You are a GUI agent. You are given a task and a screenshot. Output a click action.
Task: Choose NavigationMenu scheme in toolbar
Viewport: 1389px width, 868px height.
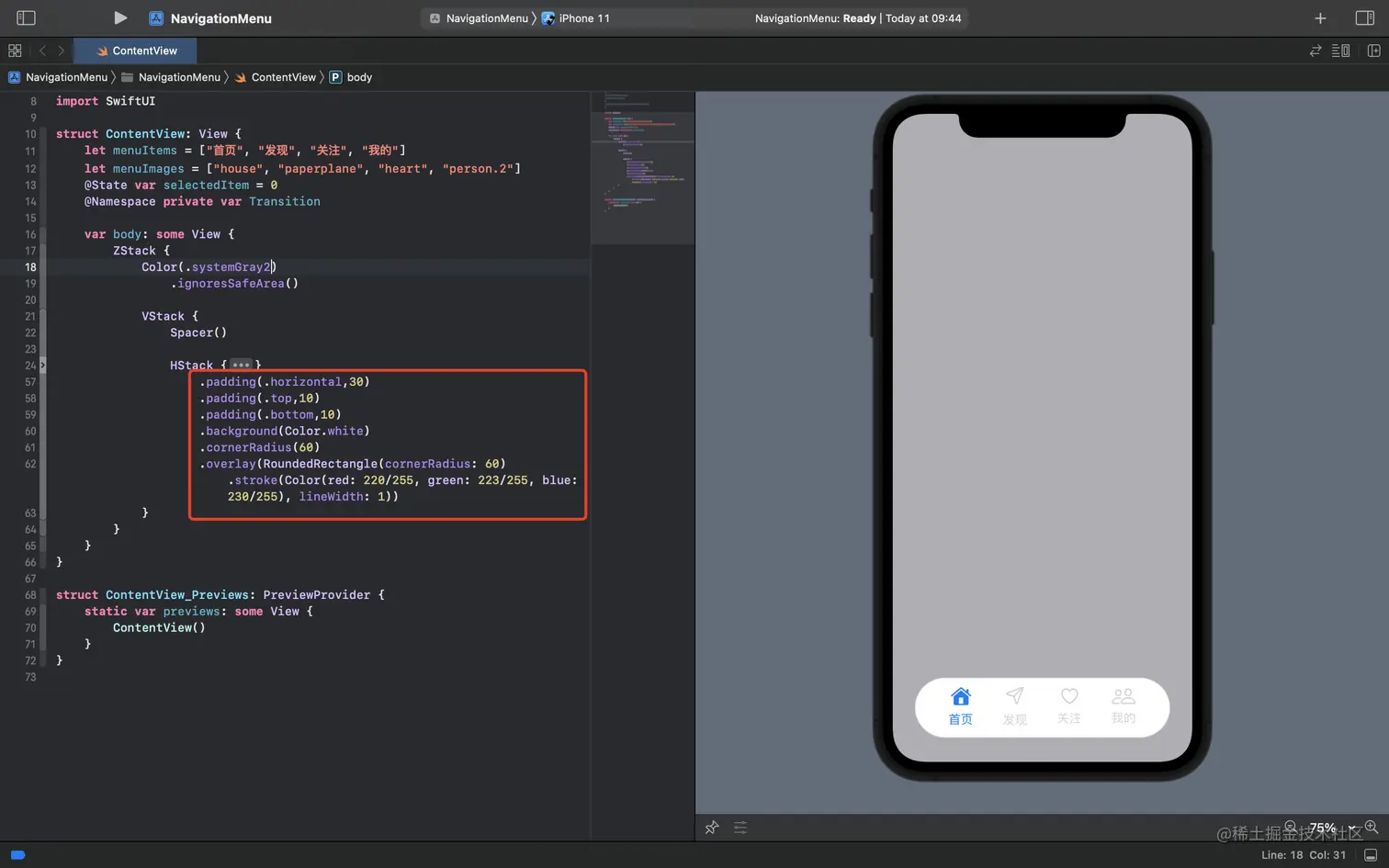click(x=479, y=18)
